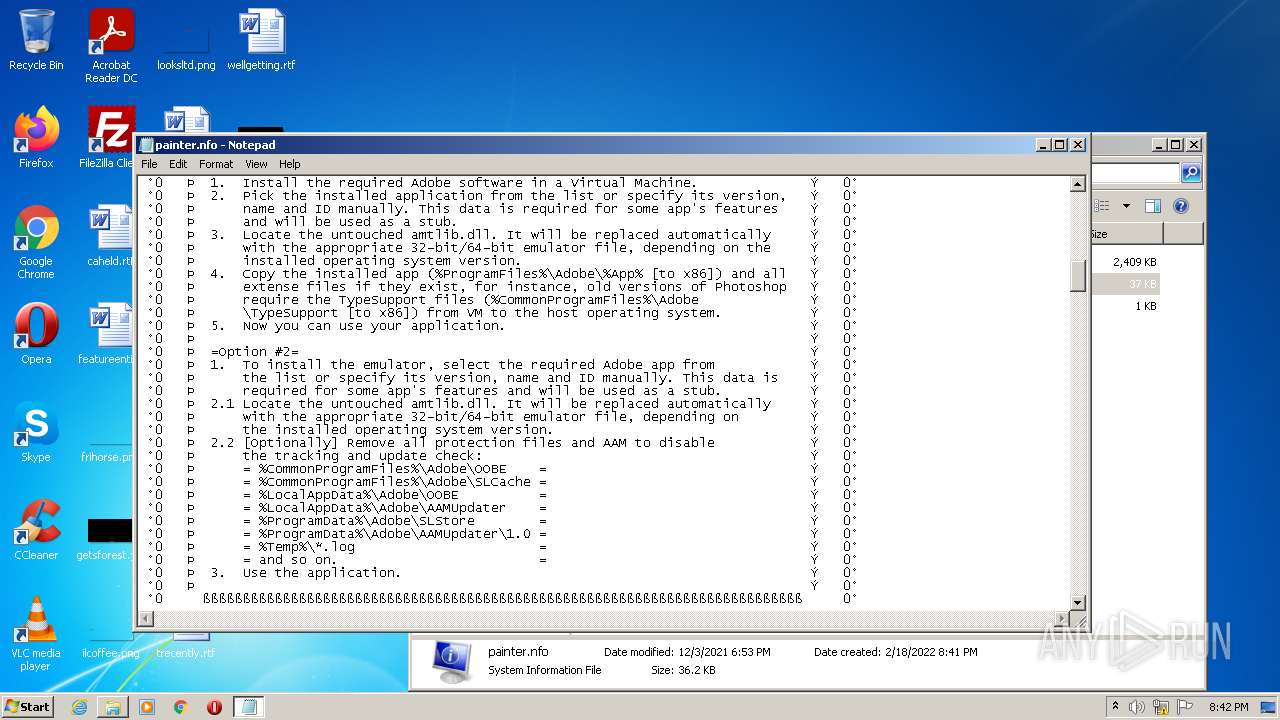Open the Format menu in Notepad

click(x=216, y=164)
